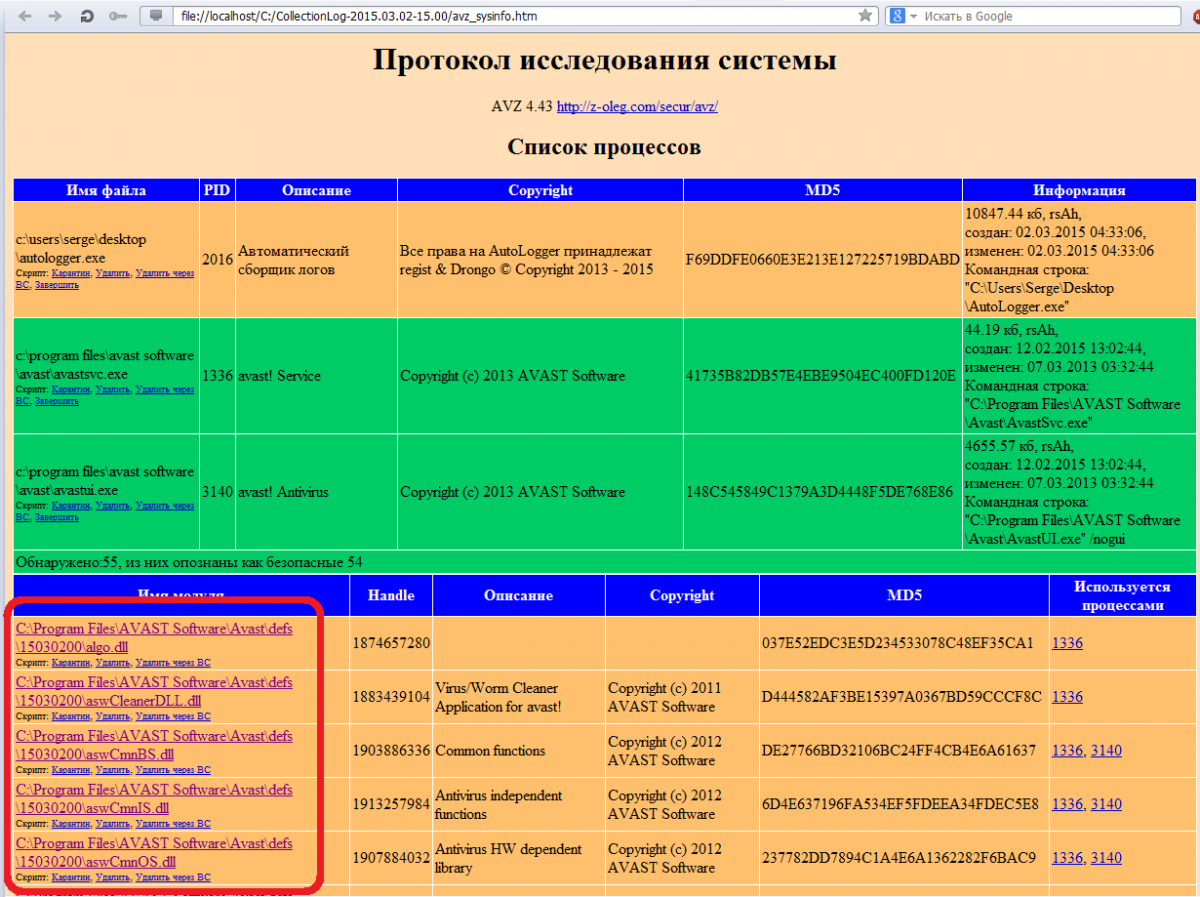
Task: Click 'Карантин' for avastui.exe
Action: click(70, 505)
